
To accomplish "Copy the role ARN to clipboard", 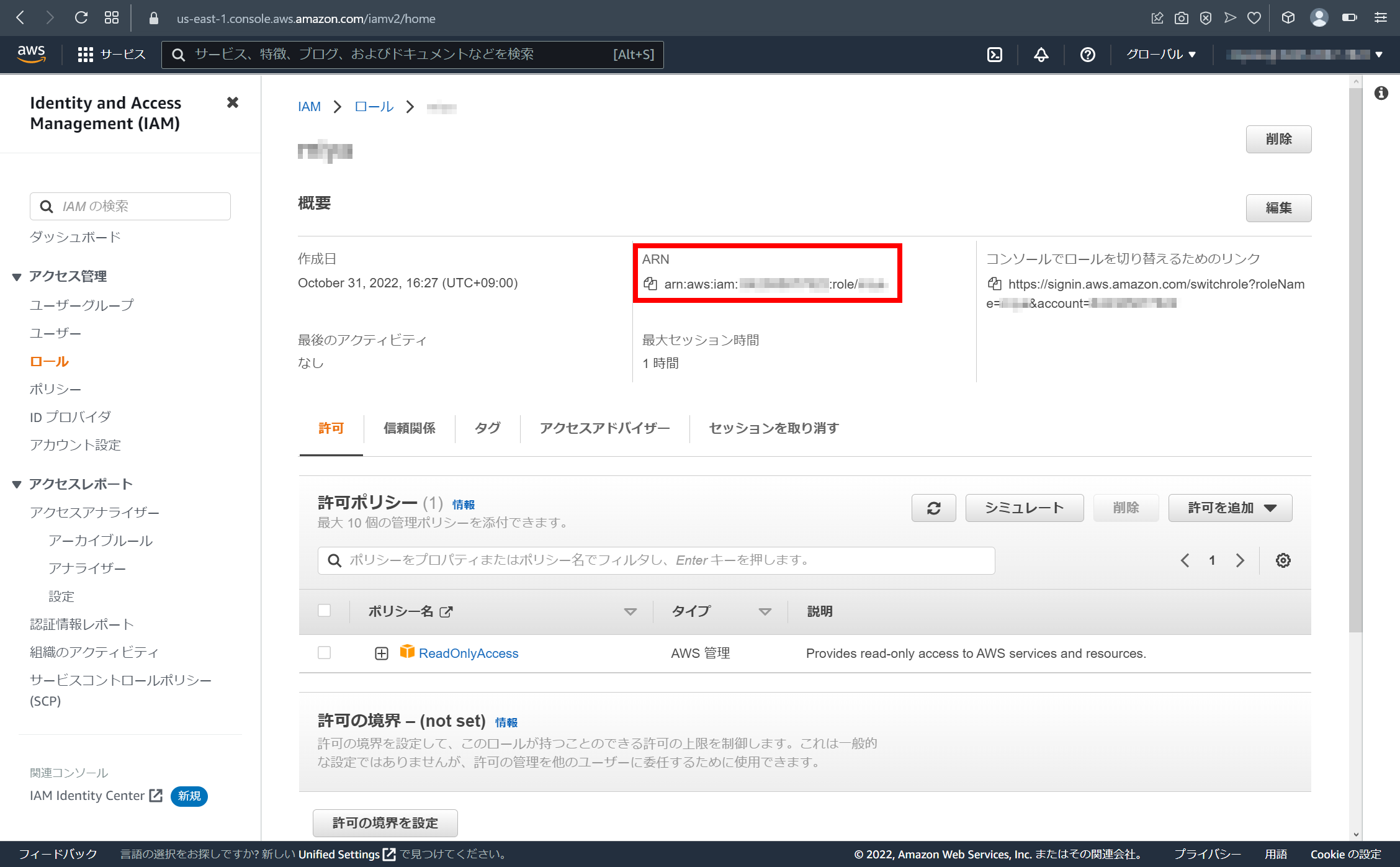I will 650,284.
